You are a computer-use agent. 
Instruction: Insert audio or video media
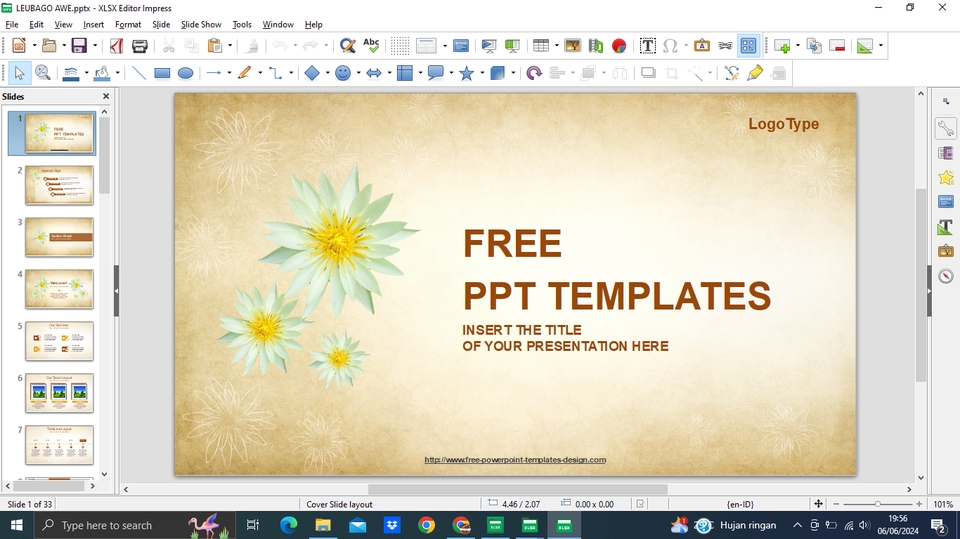tap(596, 46)
